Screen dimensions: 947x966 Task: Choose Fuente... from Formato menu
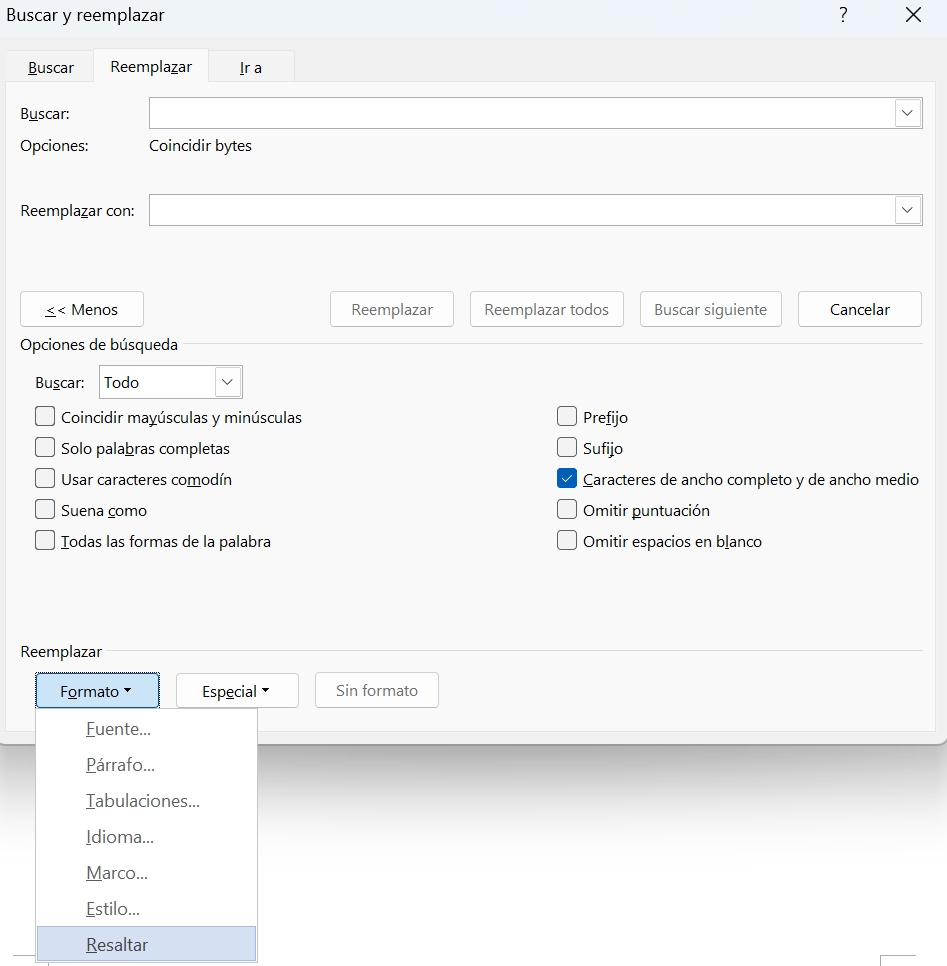(147, 729)
